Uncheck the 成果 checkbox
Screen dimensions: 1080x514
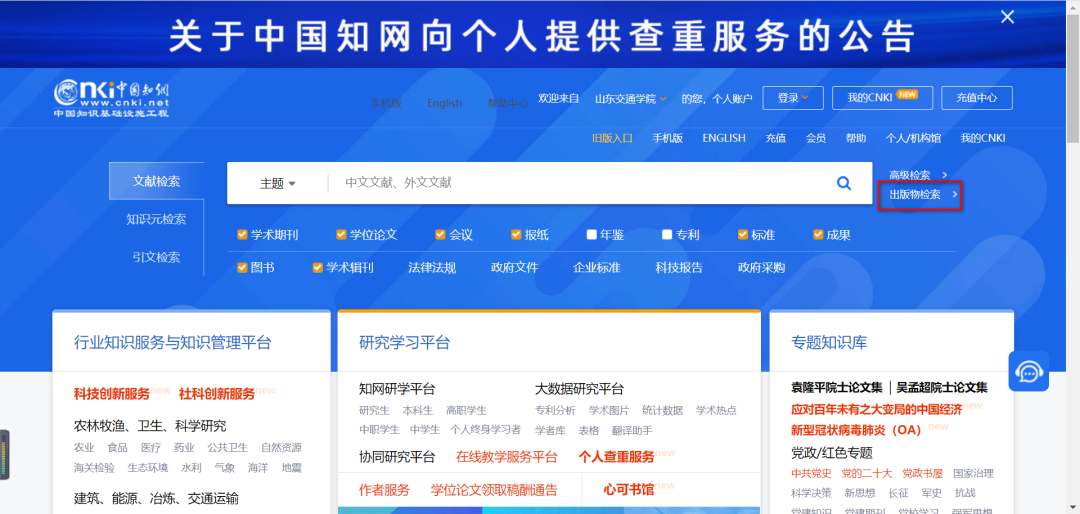coord(818,235)
